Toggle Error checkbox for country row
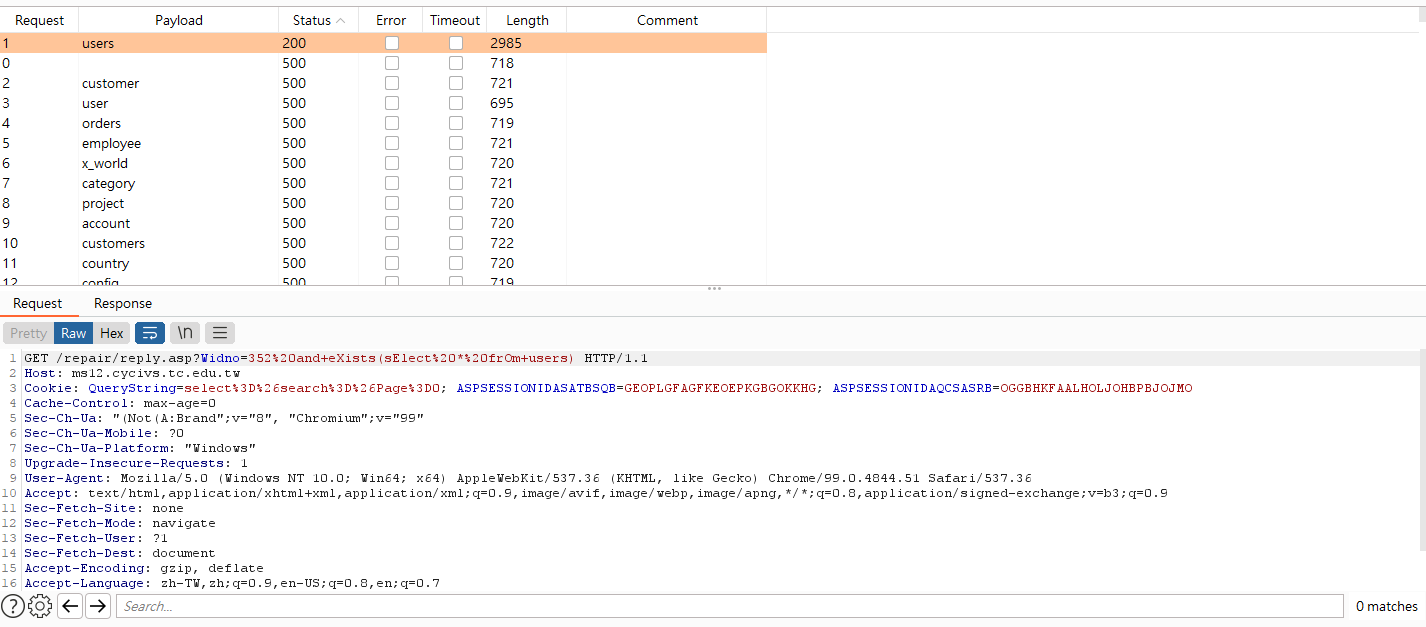 click(392, 263)
